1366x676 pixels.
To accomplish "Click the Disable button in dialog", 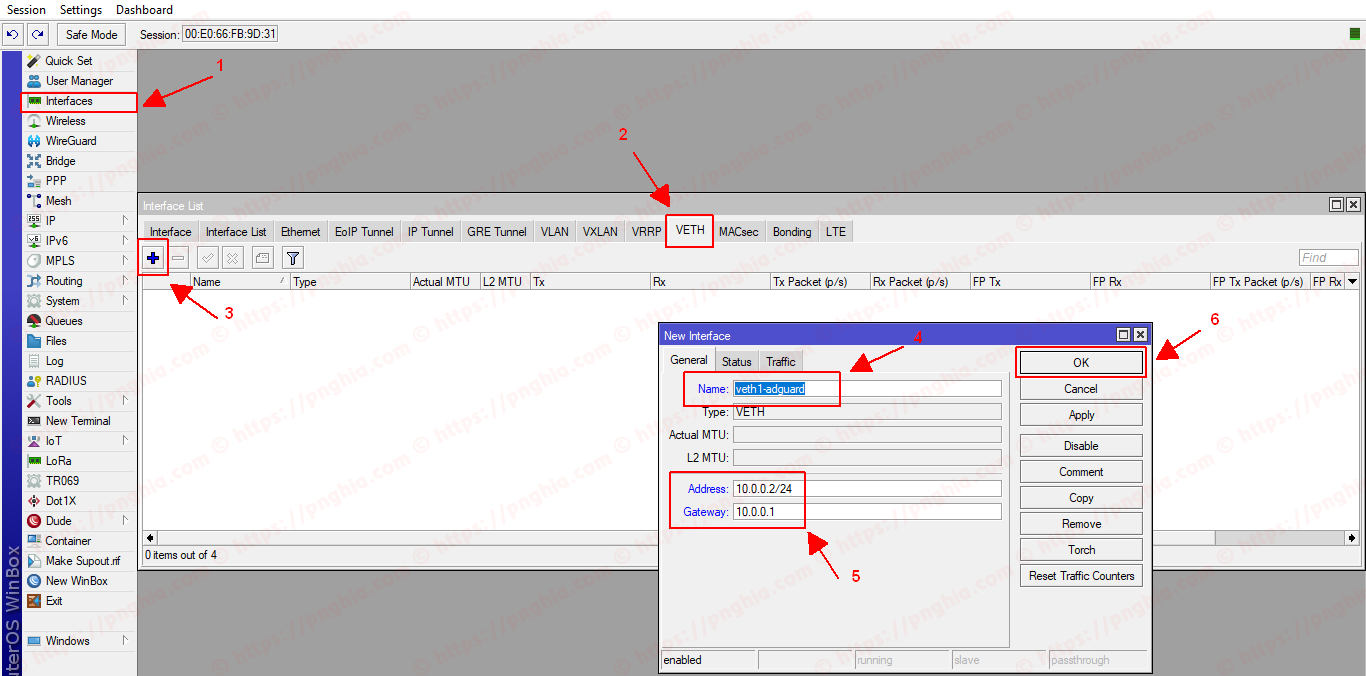I will [x=1081, y=446].
